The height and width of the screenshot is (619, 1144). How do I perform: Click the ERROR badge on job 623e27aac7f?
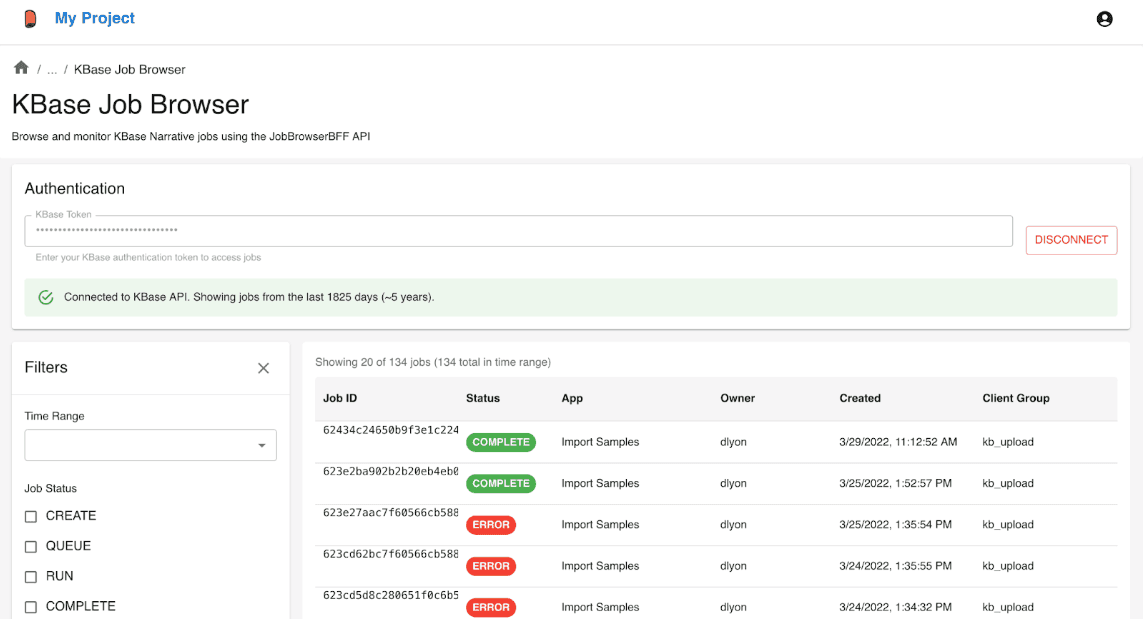pyautogui.click(x=490, y=525)
